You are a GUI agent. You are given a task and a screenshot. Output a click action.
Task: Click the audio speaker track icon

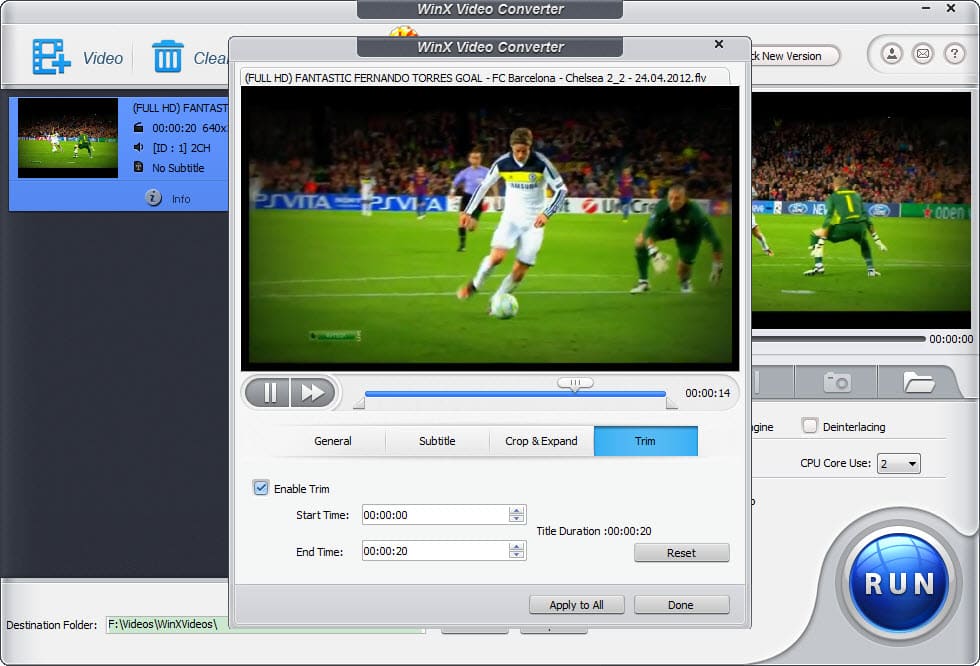click(139, 147)
